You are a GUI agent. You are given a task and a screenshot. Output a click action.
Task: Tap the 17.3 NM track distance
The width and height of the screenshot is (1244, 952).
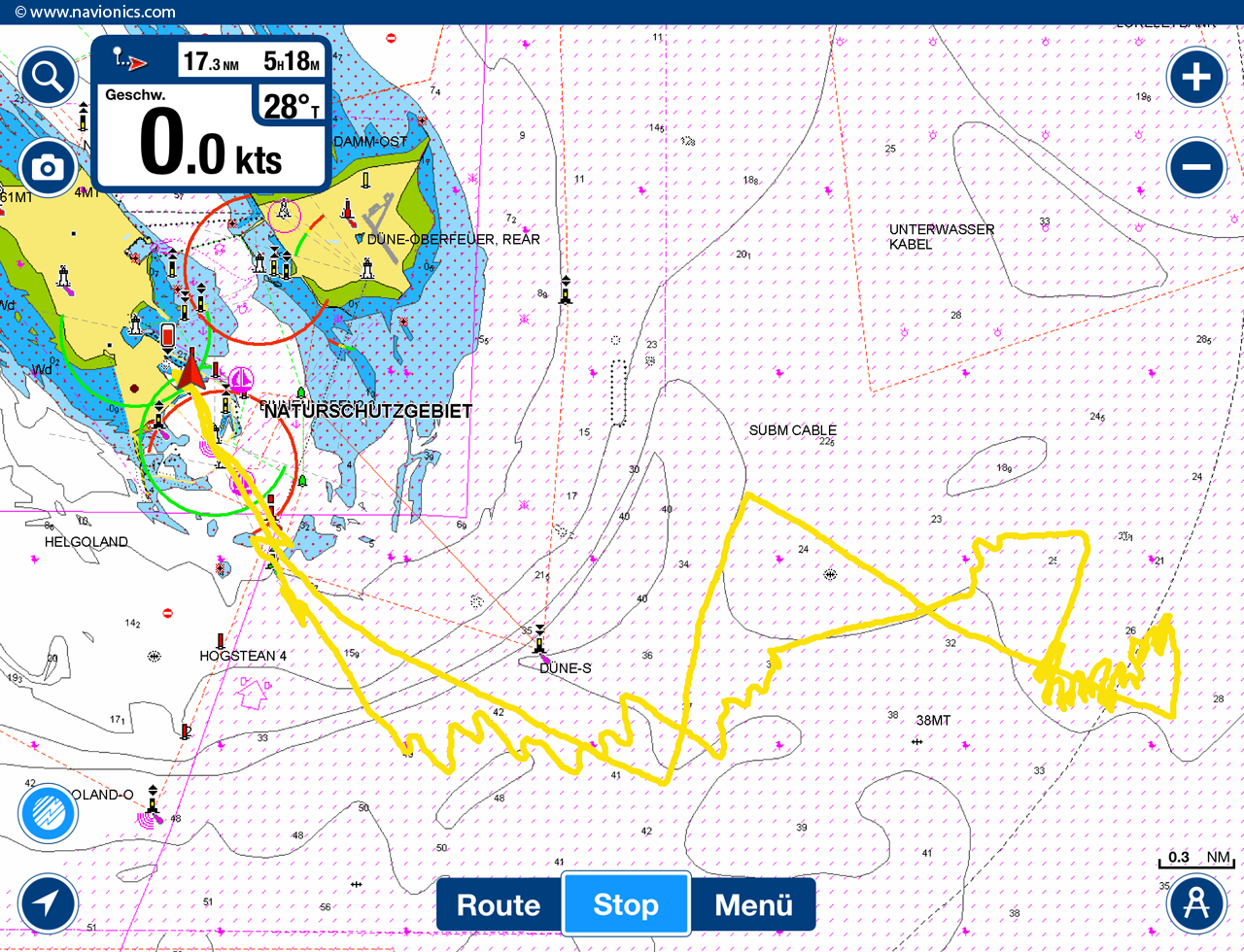pos(211,61)
